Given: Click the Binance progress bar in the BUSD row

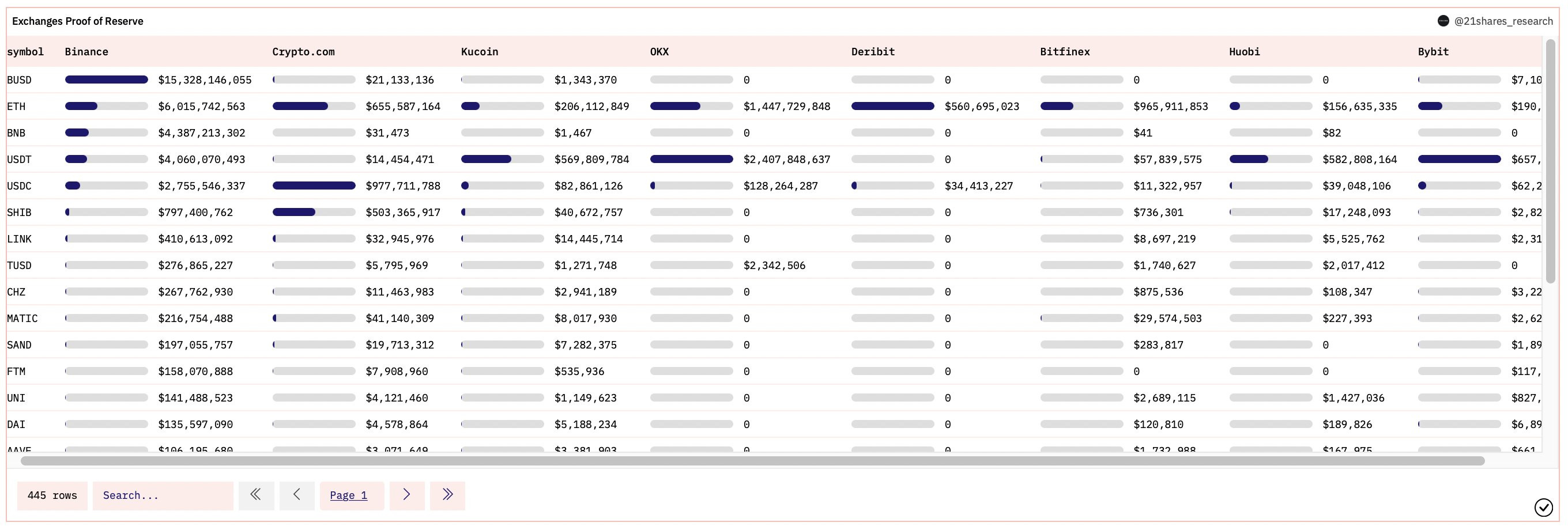Looking at the screenshot, I should click(x=107, y=79).
